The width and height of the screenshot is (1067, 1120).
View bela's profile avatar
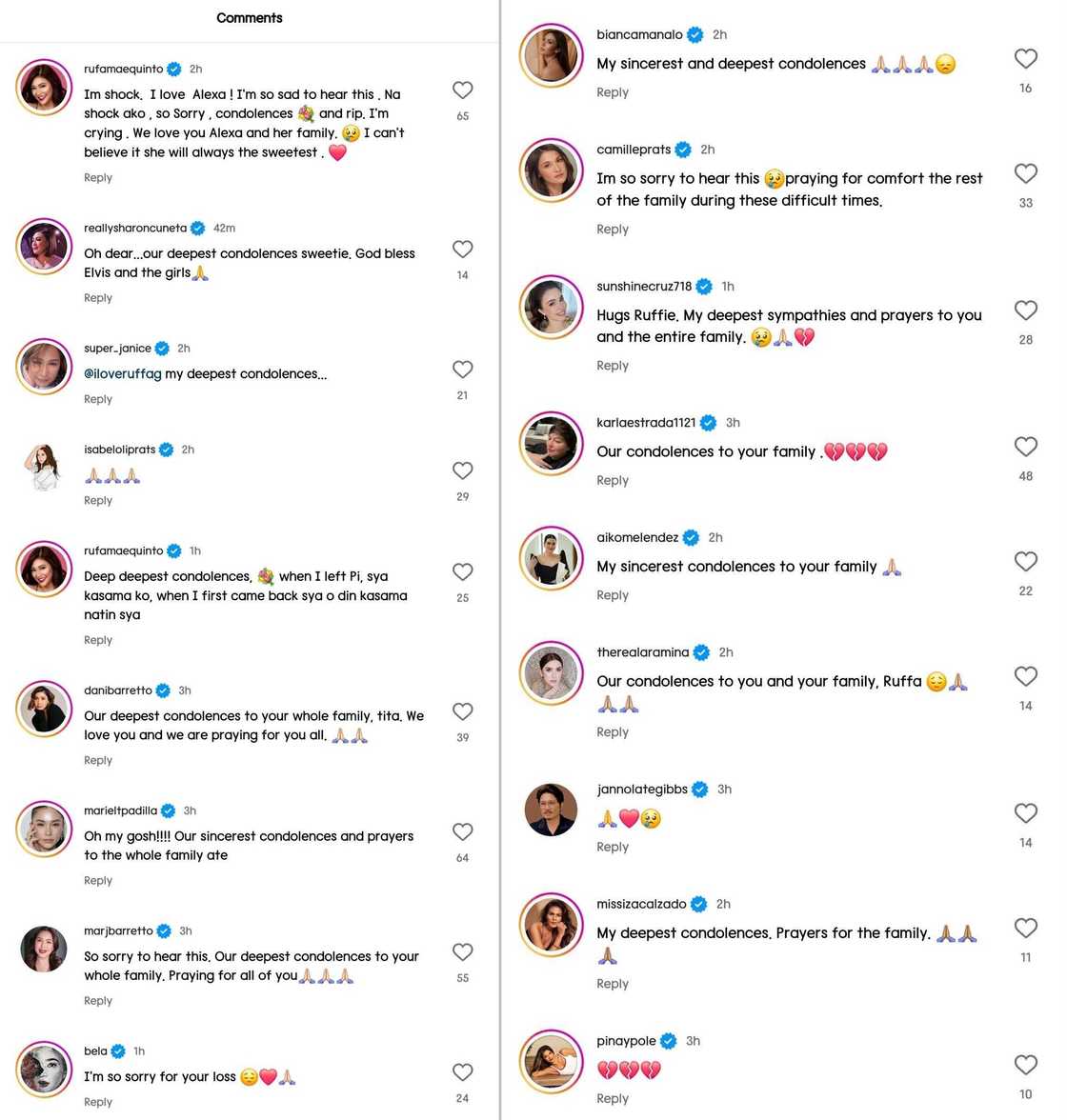(44, 1069)
